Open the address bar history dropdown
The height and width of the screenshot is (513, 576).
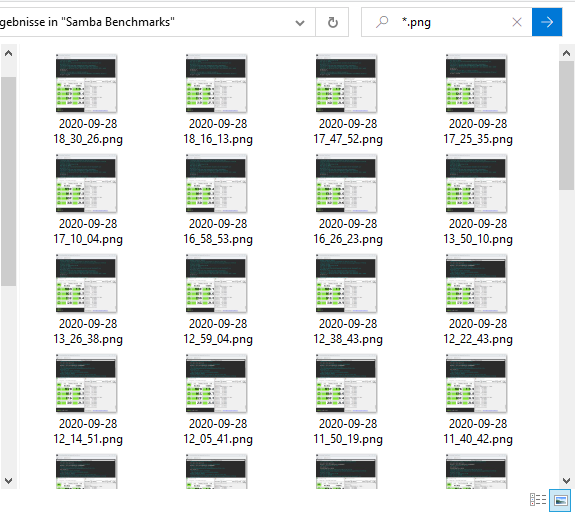[300, 23]
